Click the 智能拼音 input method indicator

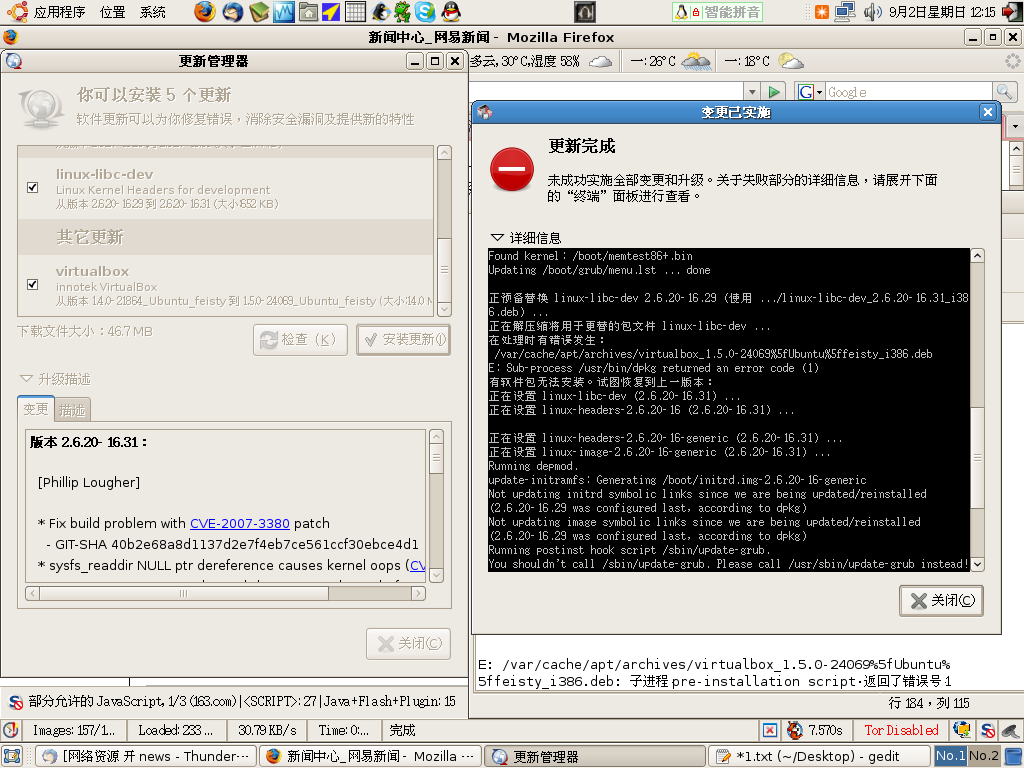tap(717, 12)
